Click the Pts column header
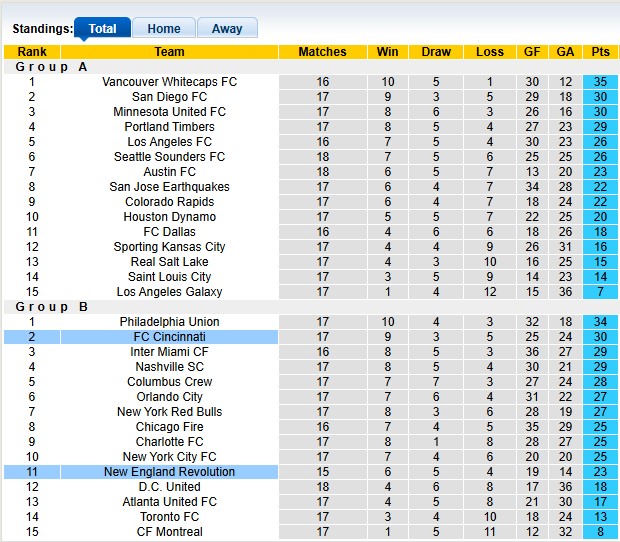620x542 pixels. [600, 52]
